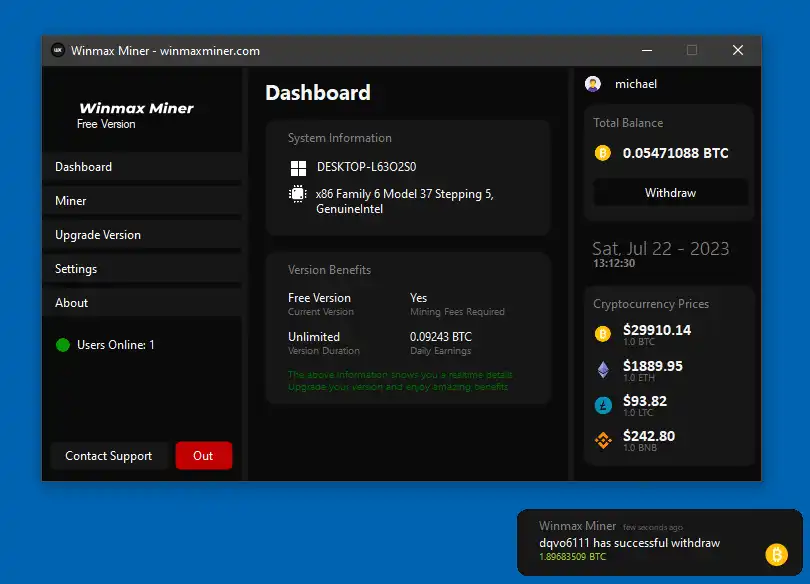Click the 1.89683509 BTC amount in notification
This screenshot has height=584, width=810.
(x=572, y=557)
